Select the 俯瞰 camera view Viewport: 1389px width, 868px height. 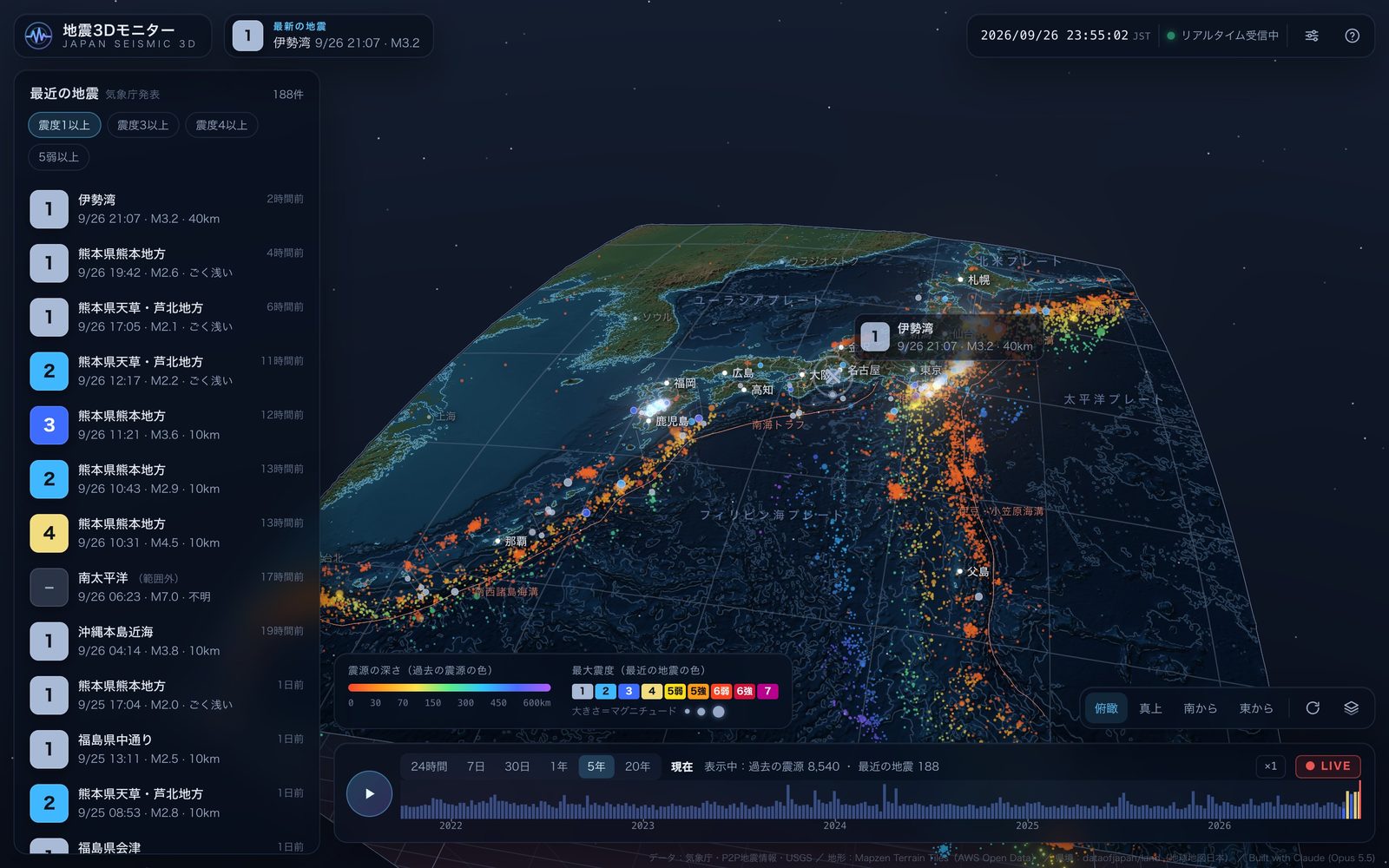click(1106, 708)
